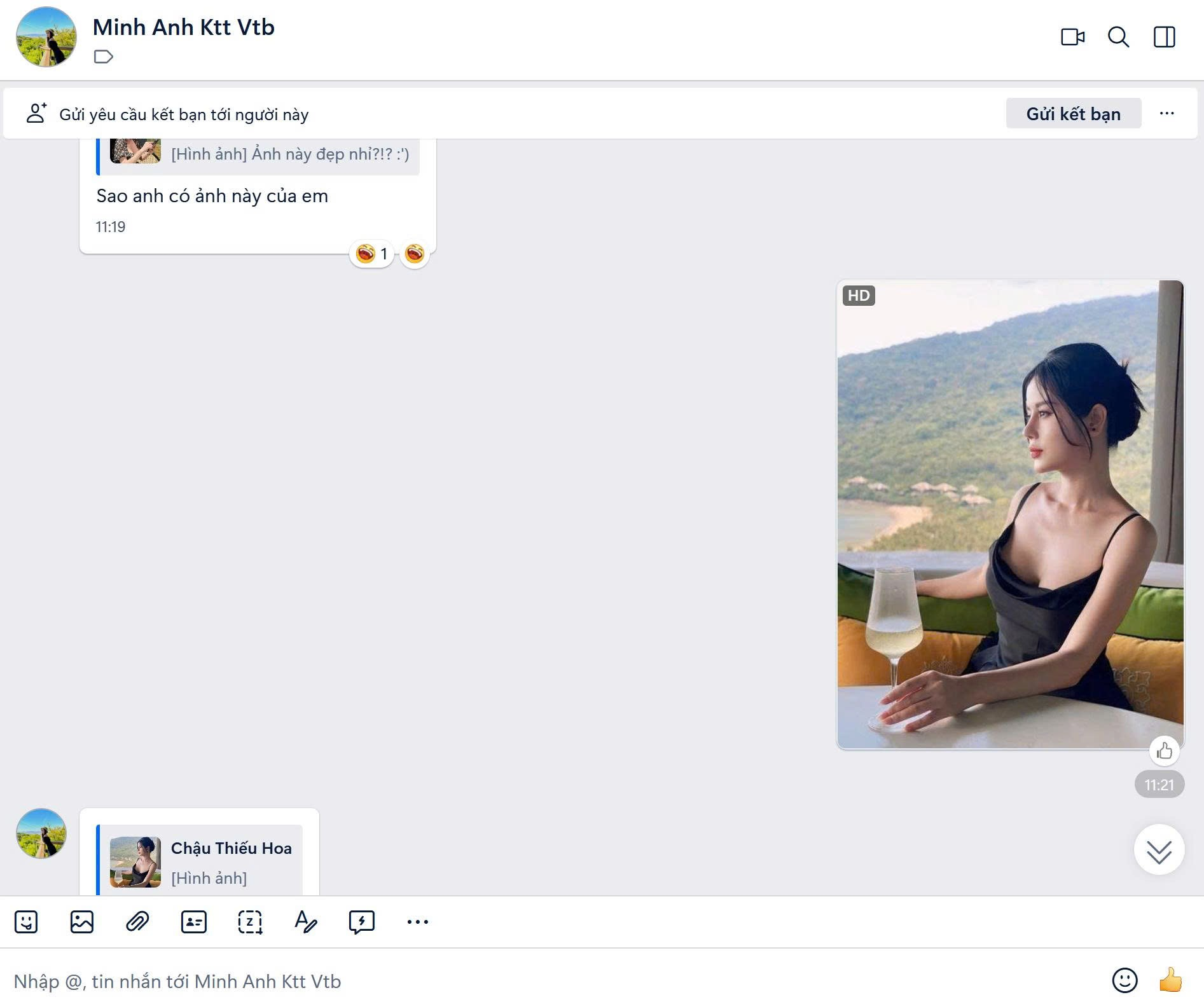Image resolution: width=1204 pixels, height=1002 pixels.
Task: Send a contact card via toolbar icon
Action: [193, 921]
